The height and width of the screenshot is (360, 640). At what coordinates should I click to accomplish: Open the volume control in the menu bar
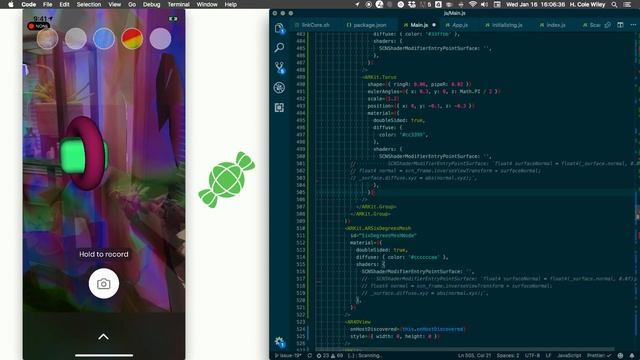pyautogui.click(x=484, y=4)
